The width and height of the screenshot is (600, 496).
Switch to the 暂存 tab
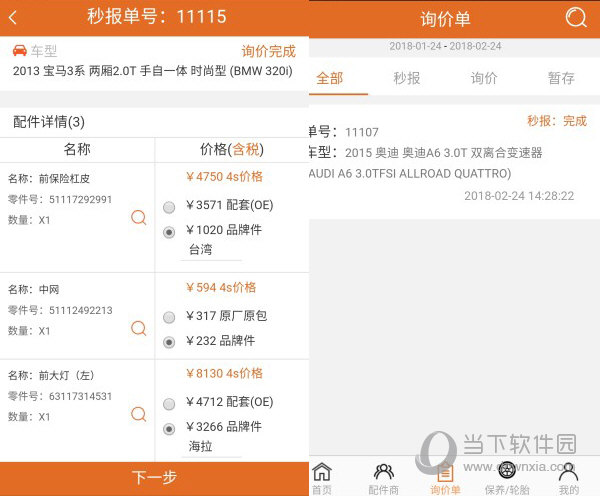click(561, 78)
